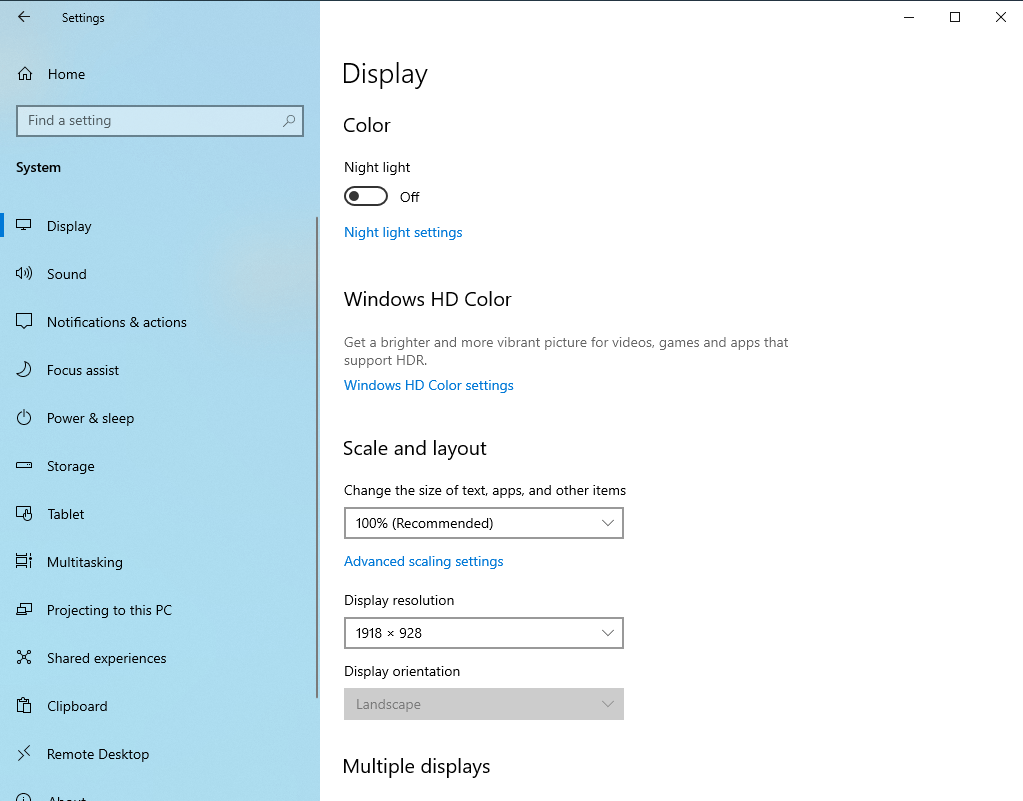
Task: Click the back arrow icon in Settings
Action: point(24,17)
